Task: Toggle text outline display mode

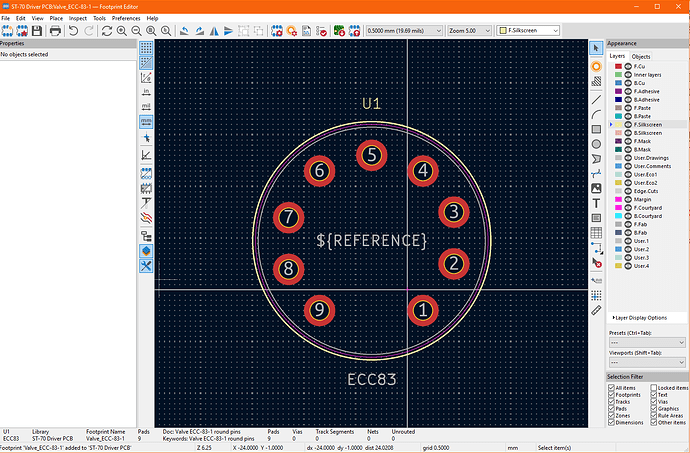Action: click(x=146, y=203)
